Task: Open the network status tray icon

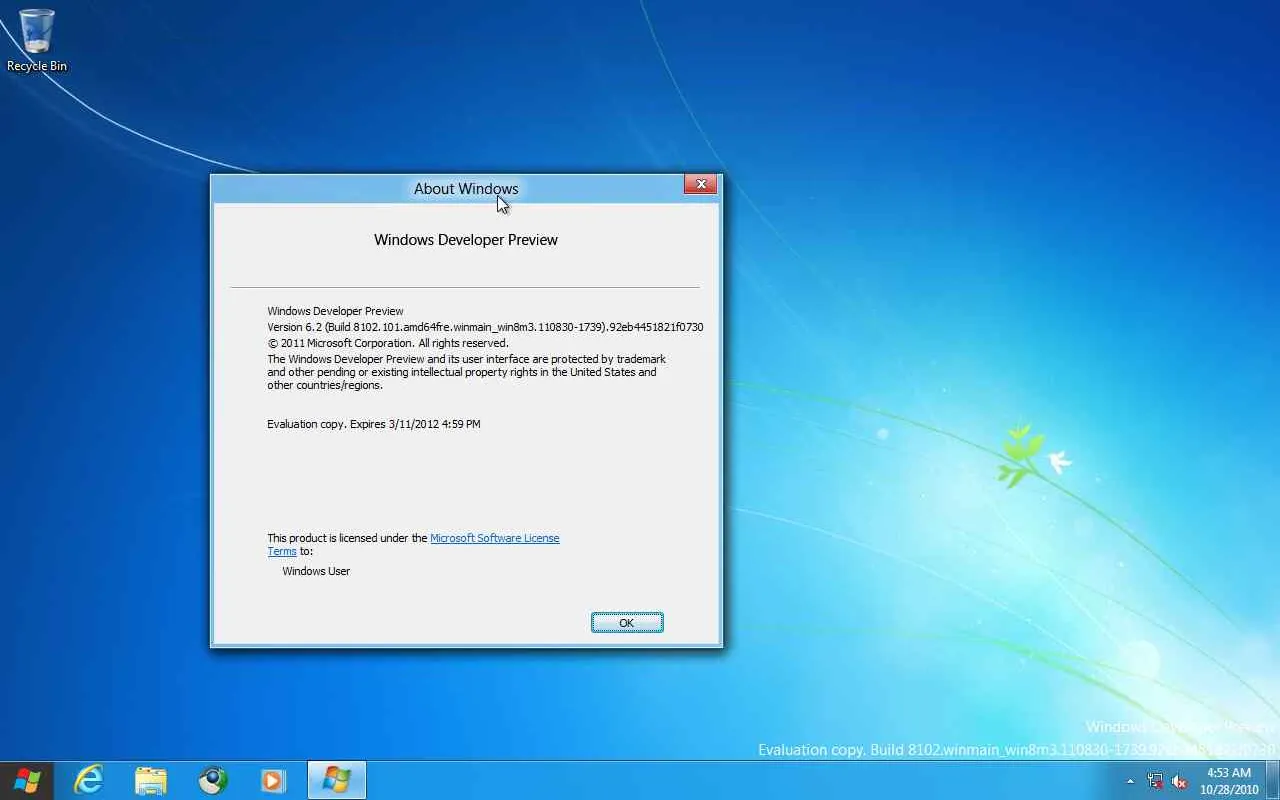Action: click(1156, 781)
